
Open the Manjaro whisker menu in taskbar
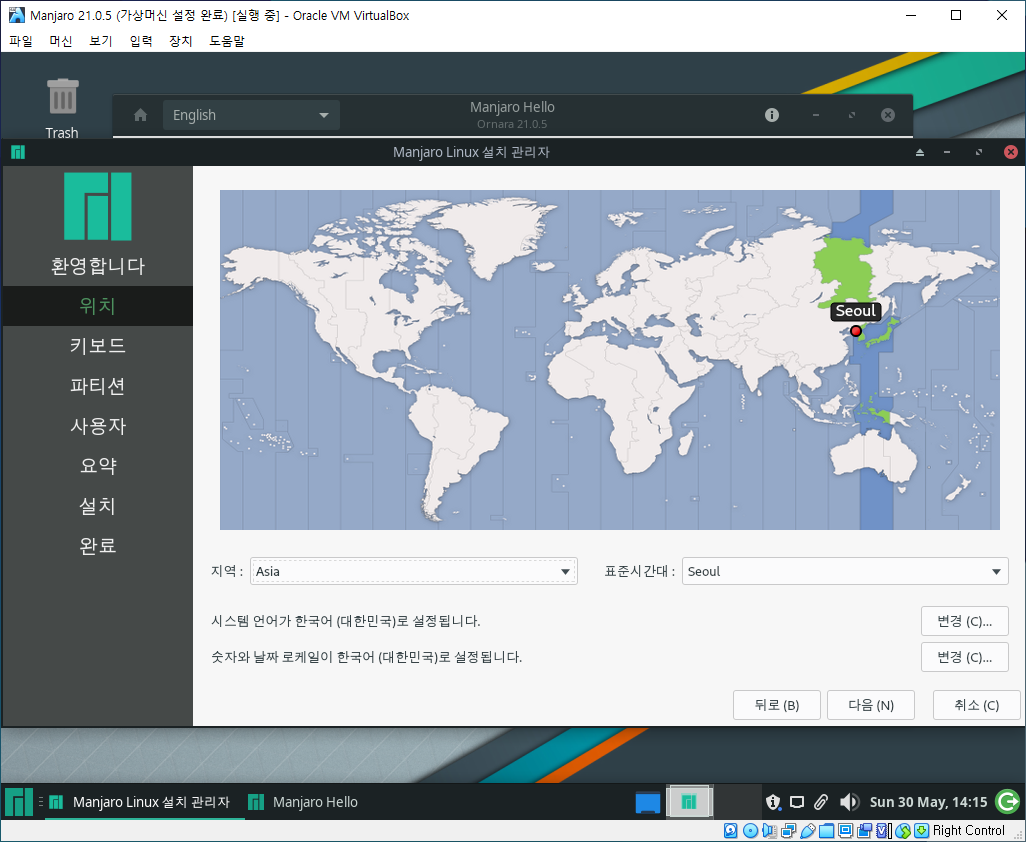coord(18,801)
